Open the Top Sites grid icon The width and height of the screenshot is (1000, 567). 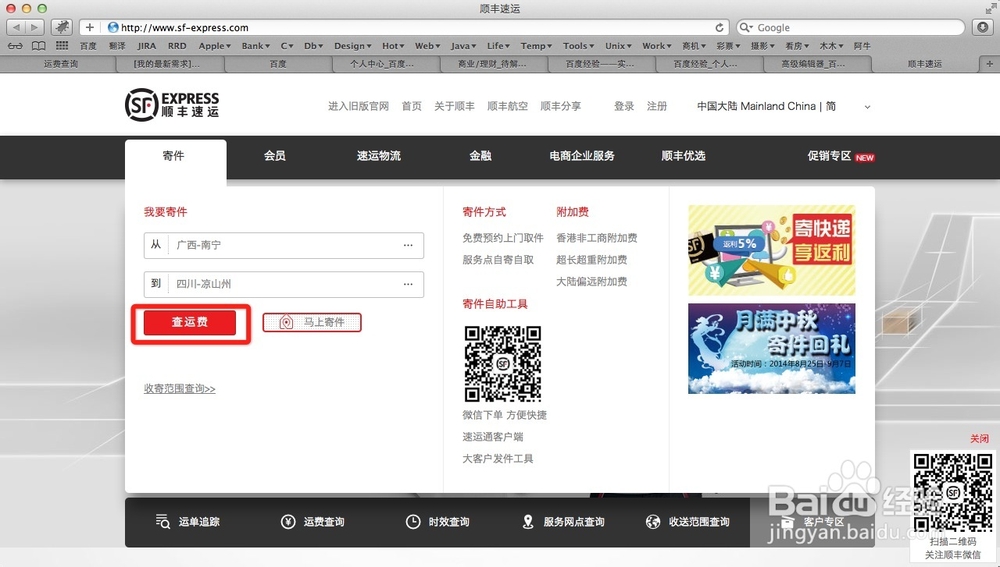pyautogui.click(x=62, y=46)
